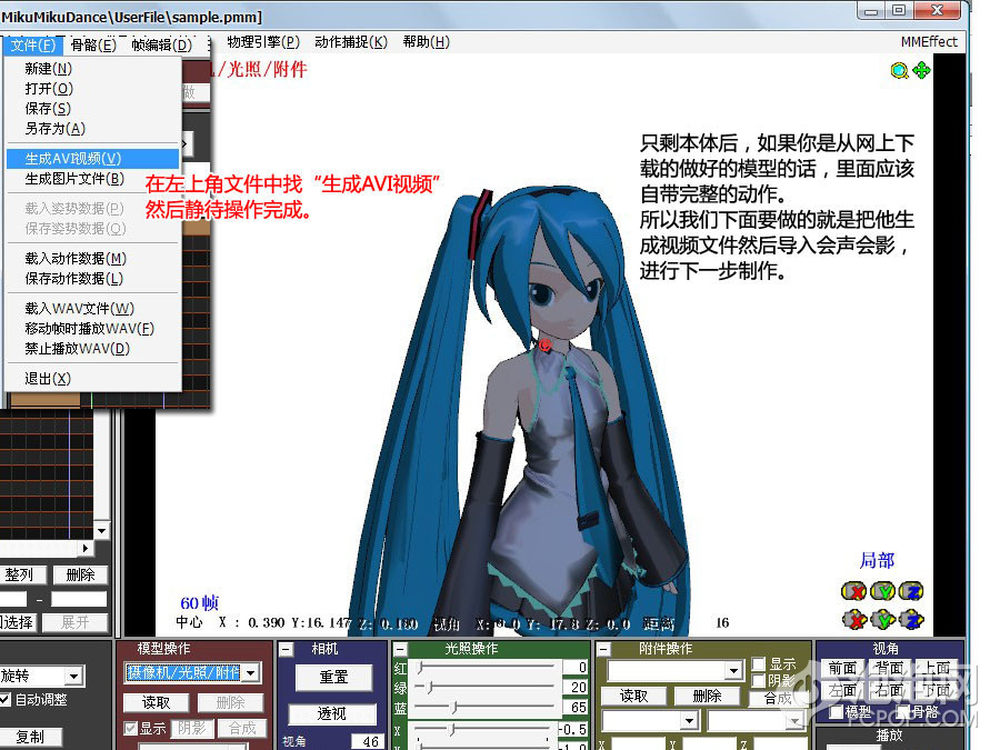
Task: Collapse the 相机 panel with minus button
Action: [287, 650]
